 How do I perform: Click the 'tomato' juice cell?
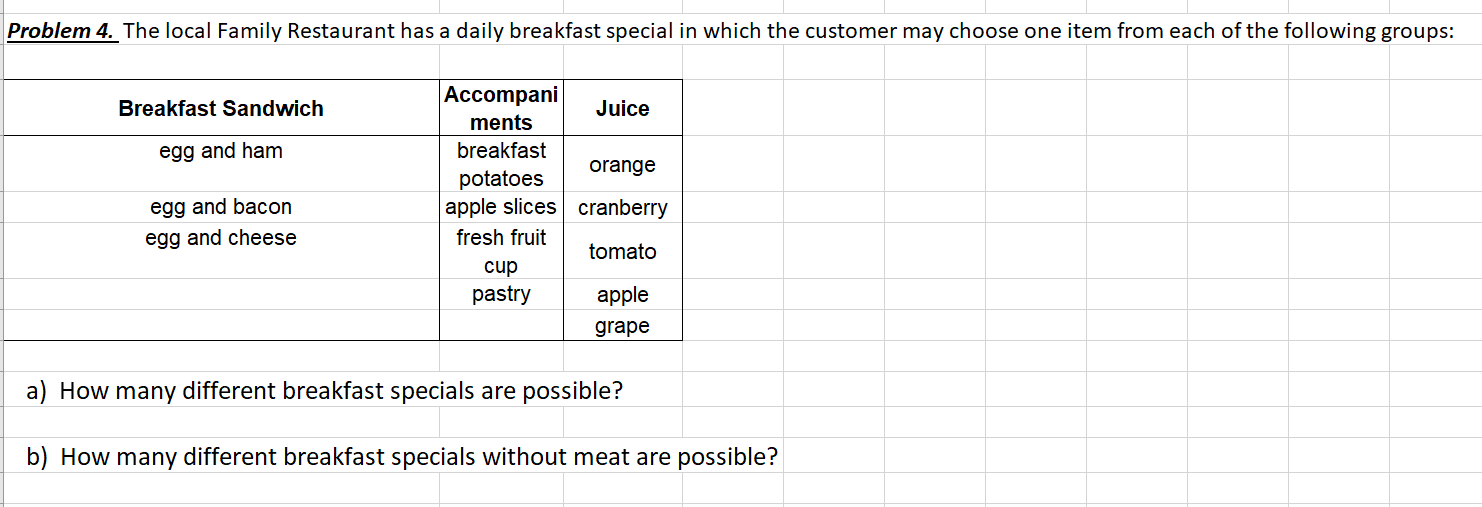(x=622, y=252)
